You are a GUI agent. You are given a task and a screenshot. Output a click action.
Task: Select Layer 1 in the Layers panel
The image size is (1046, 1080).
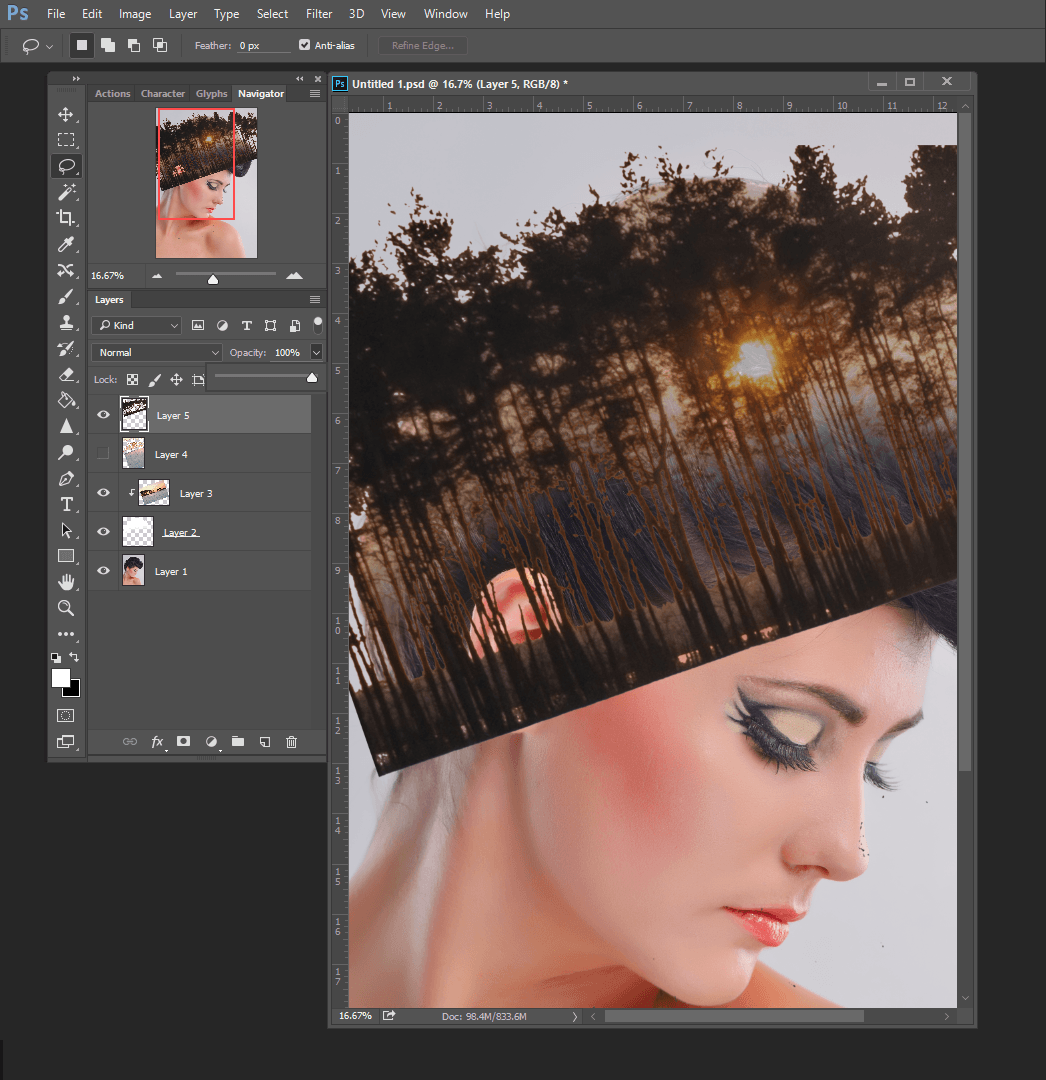click(200, 571)
